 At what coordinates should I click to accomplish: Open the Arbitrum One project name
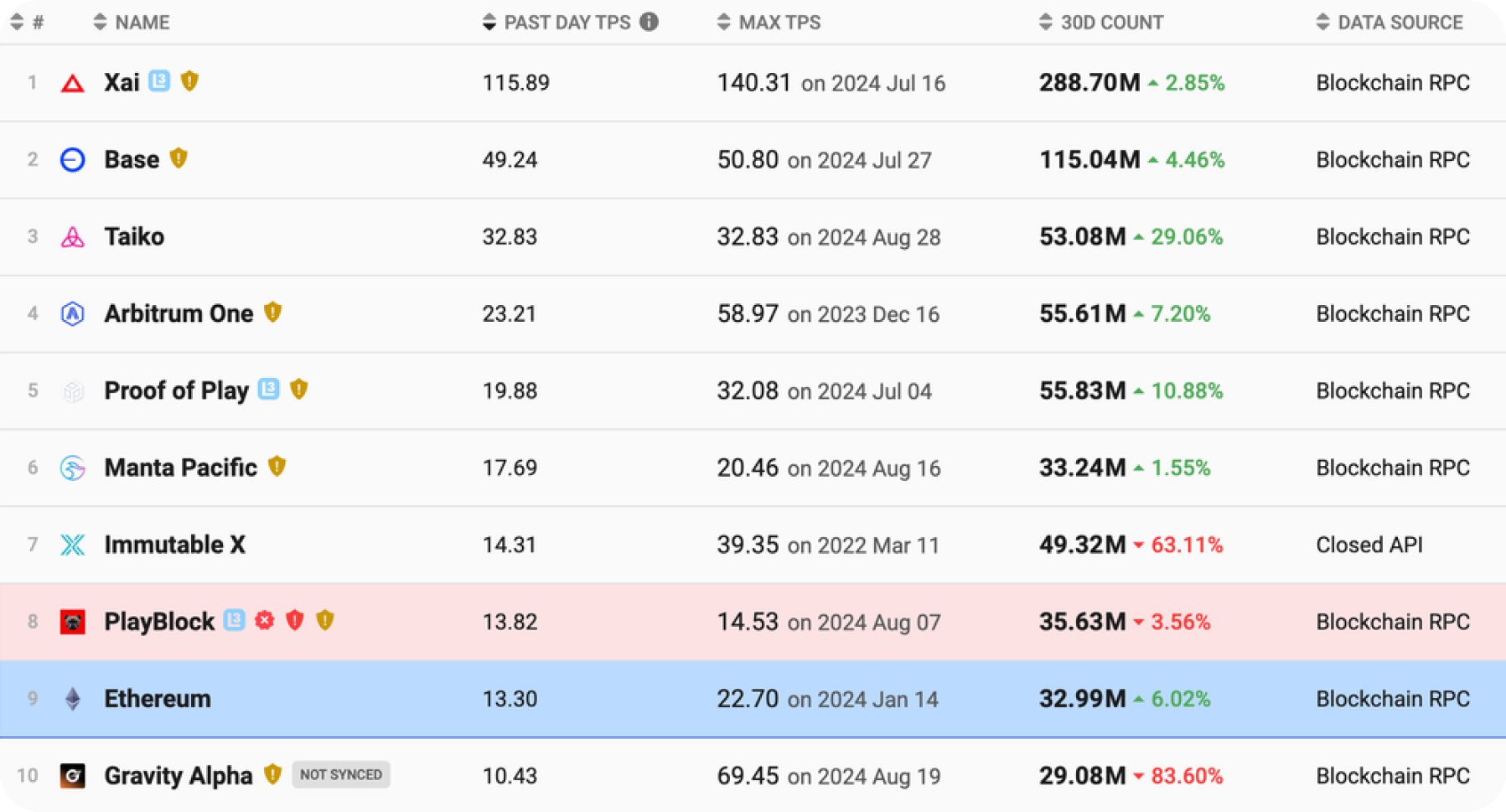click(x=179, y=313)
